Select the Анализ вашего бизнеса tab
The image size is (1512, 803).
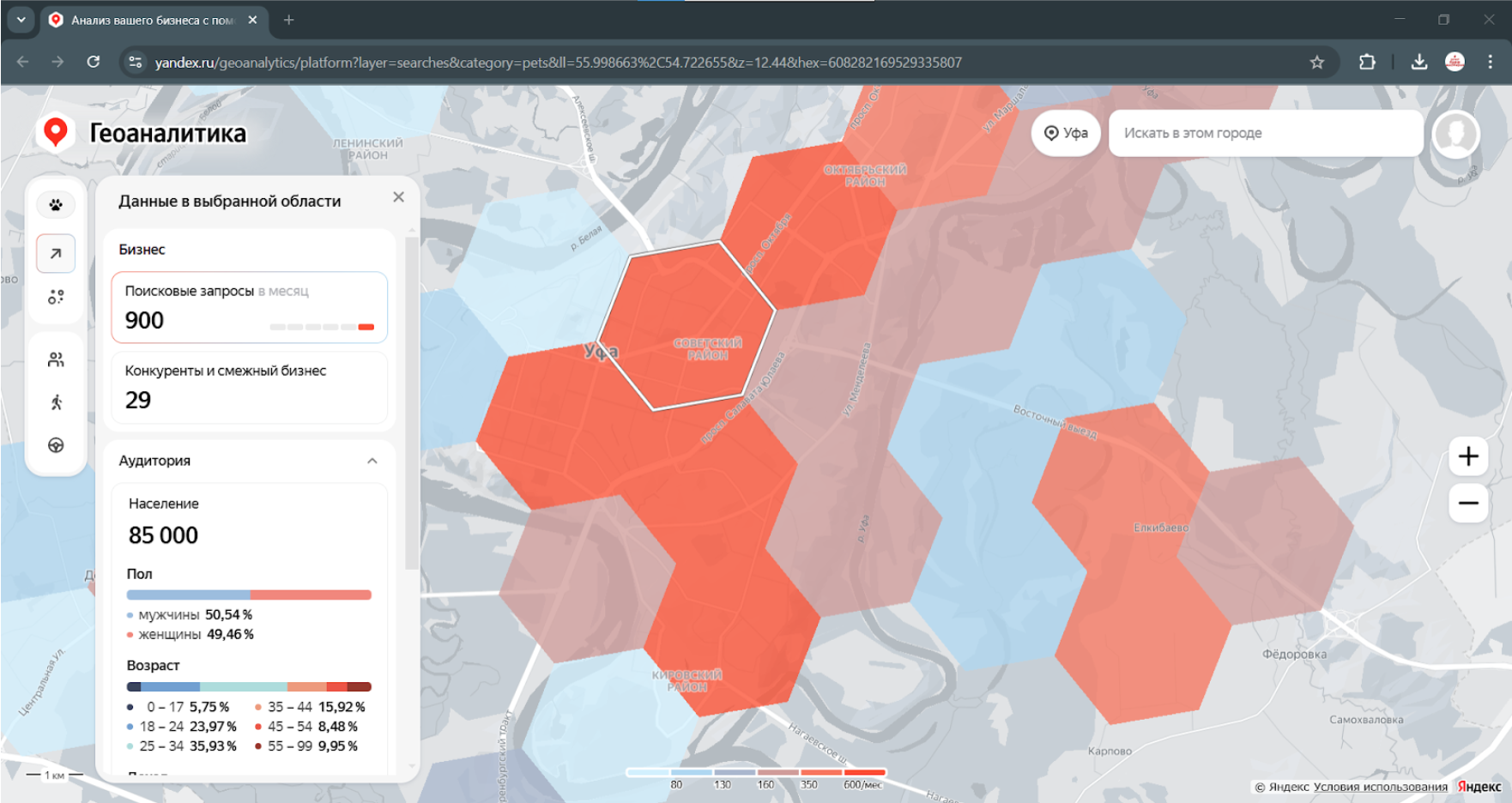tap(154, 20)
